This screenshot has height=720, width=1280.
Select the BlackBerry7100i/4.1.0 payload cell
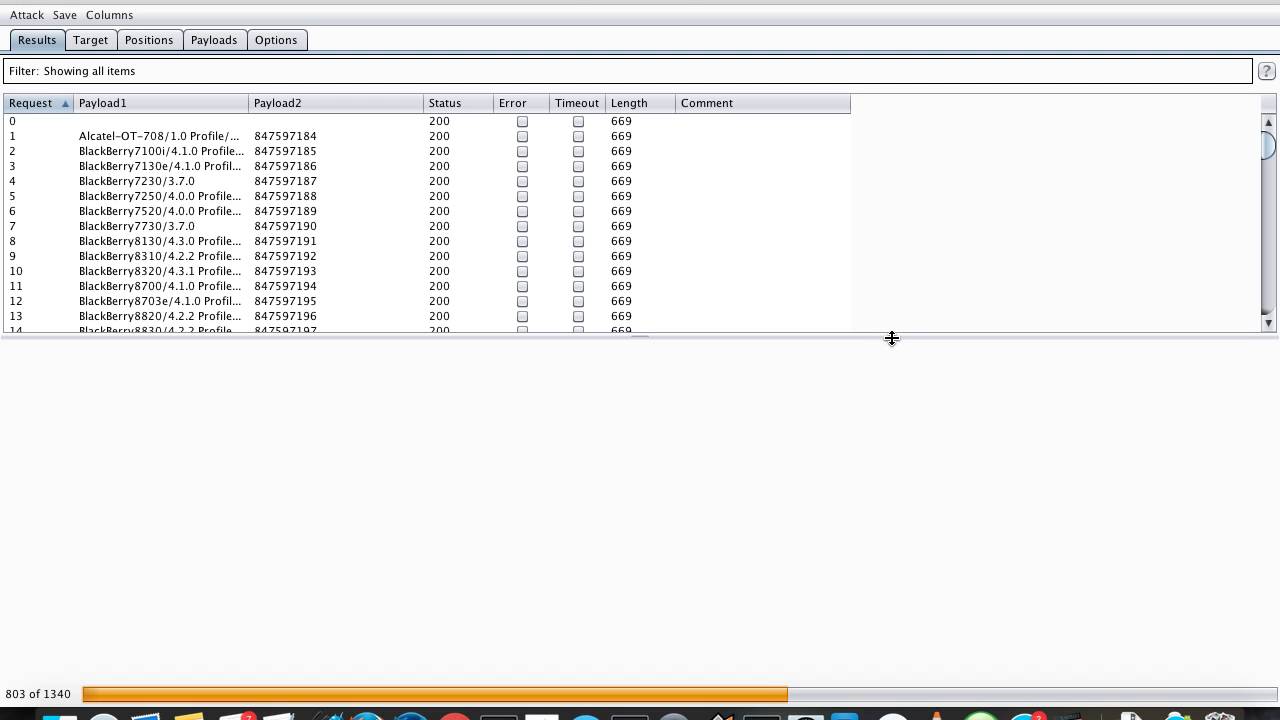161,151
